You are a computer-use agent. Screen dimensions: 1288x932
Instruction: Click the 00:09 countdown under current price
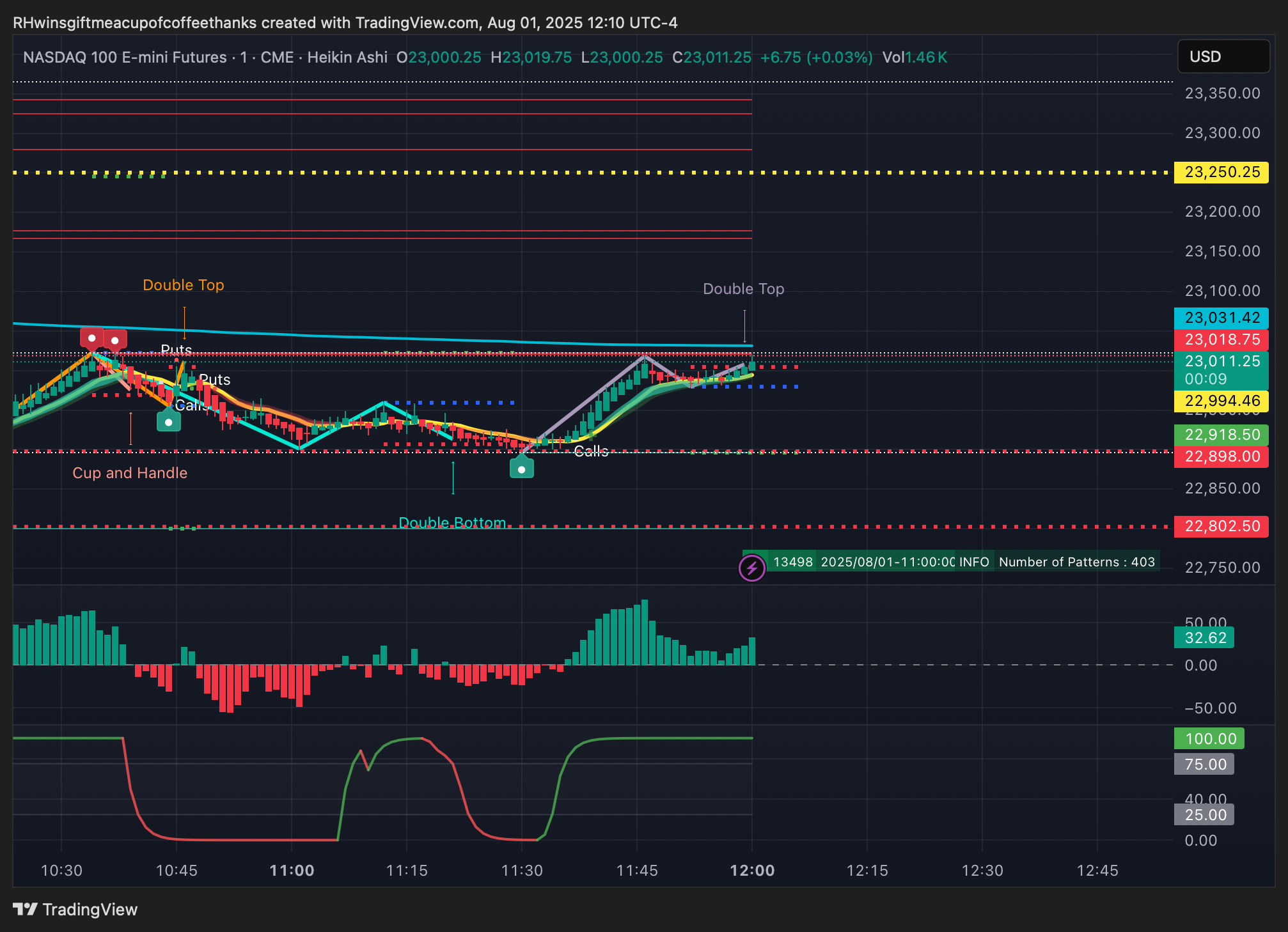[1206, 379]
